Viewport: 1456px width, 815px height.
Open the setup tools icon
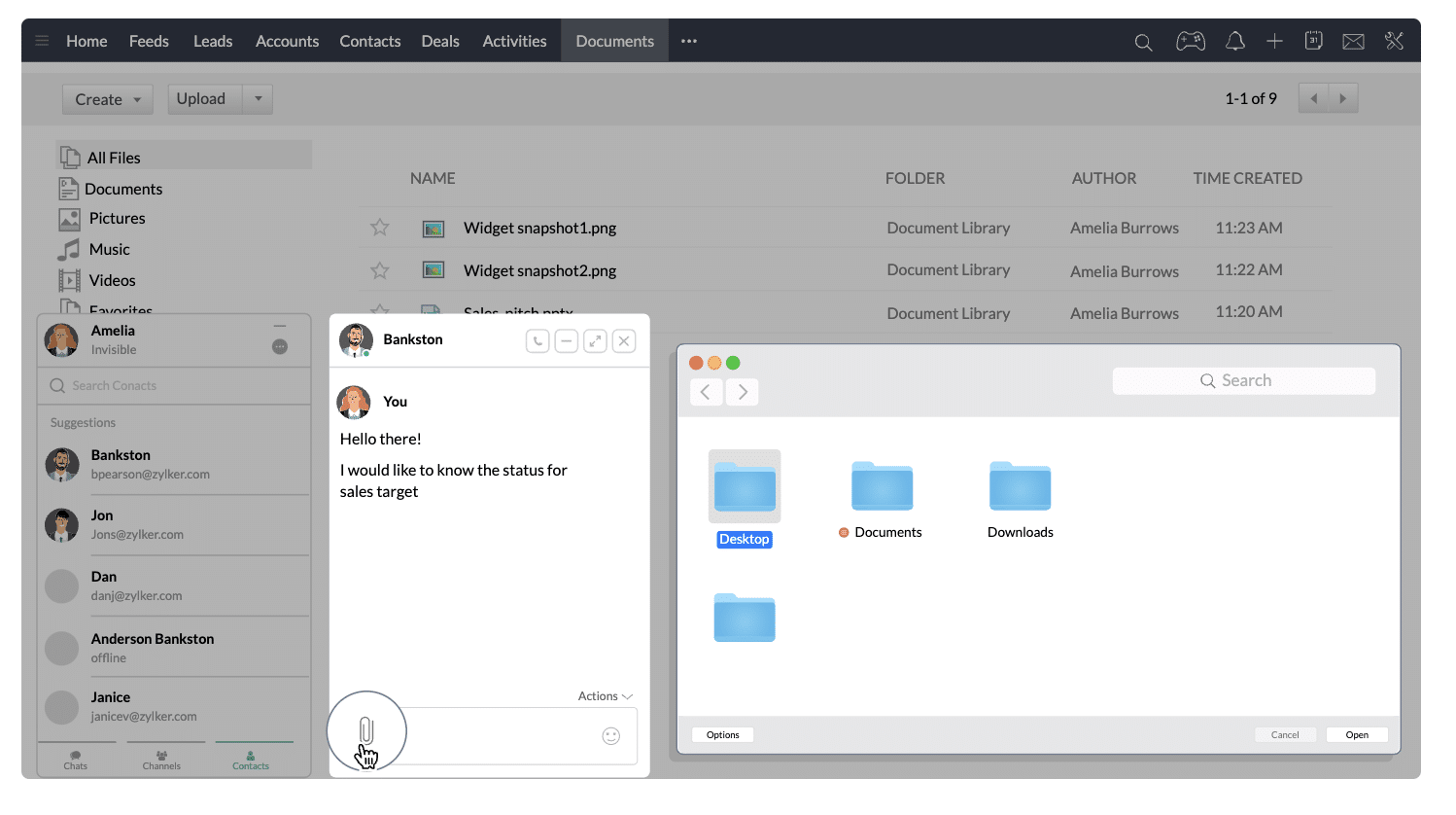point(1395,41)
